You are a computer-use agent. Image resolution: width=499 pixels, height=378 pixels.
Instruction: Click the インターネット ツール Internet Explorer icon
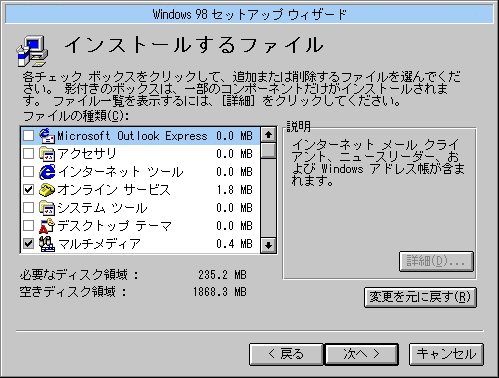(47, 172)
